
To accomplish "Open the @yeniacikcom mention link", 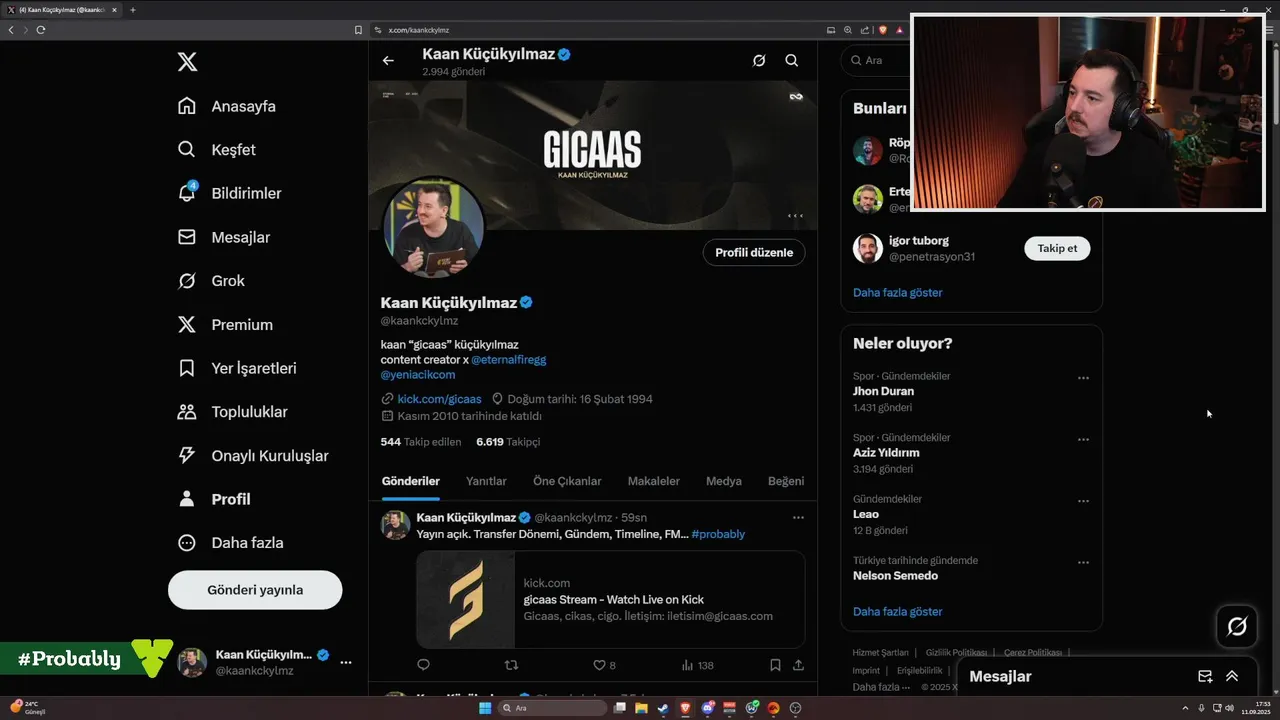I will [x=418, y=374].
